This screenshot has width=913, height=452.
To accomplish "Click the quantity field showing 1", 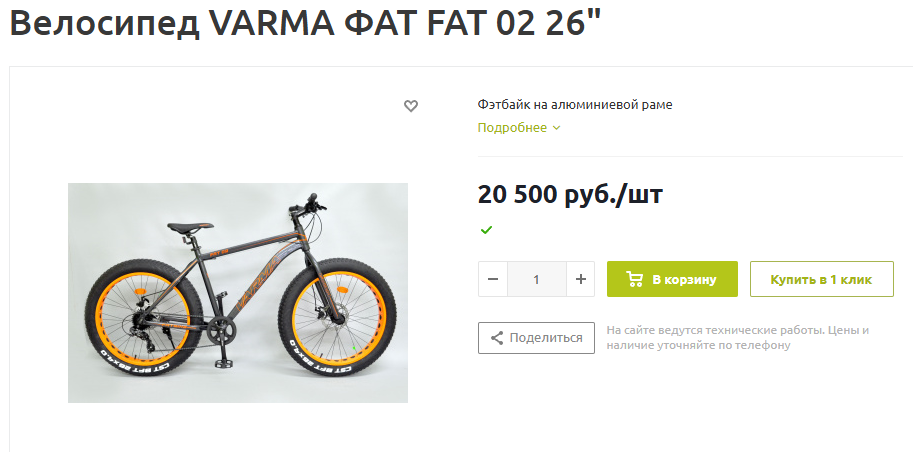I will pos(536,279).
